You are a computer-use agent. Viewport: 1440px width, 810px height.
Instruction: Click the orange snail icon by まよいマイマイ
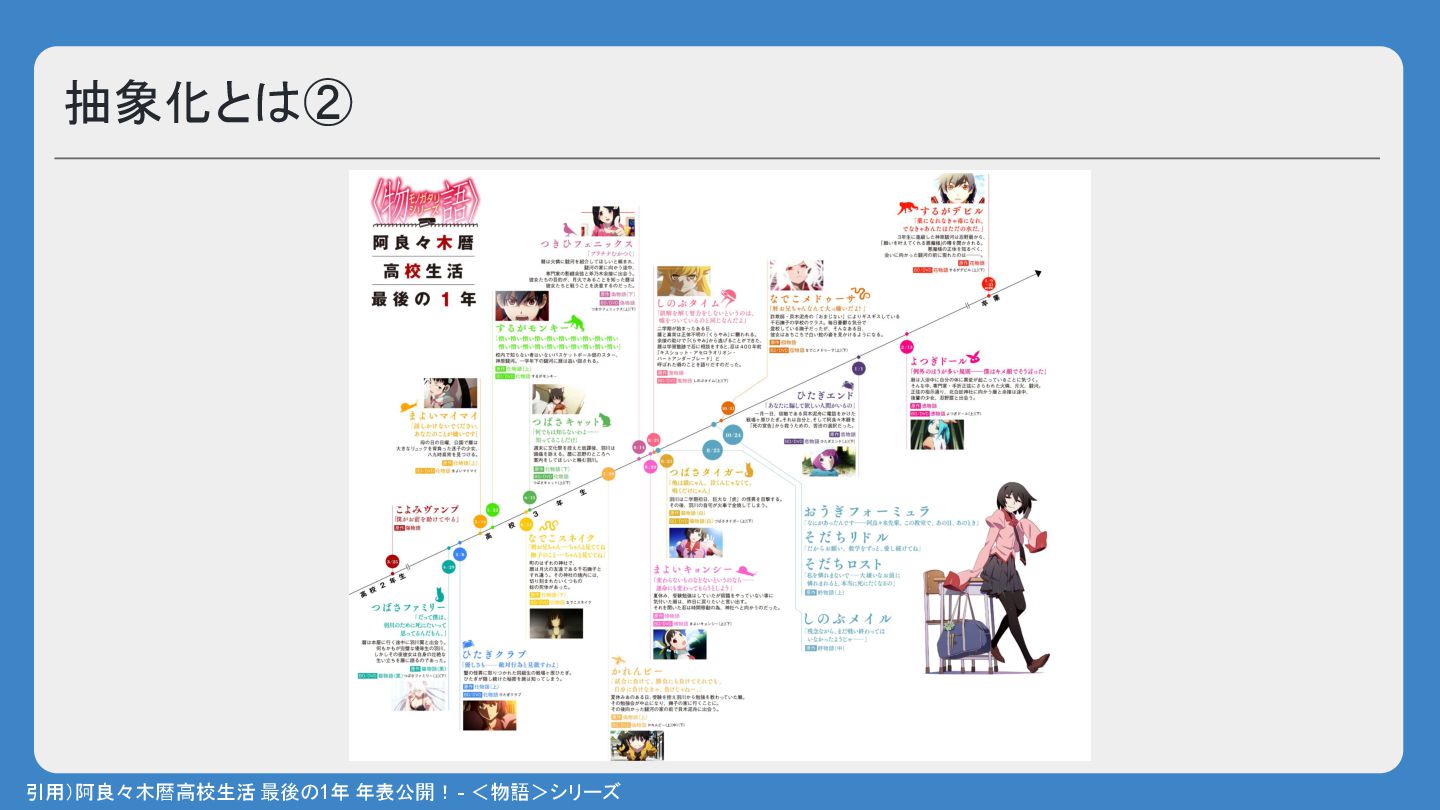click(x=407, y=407)
